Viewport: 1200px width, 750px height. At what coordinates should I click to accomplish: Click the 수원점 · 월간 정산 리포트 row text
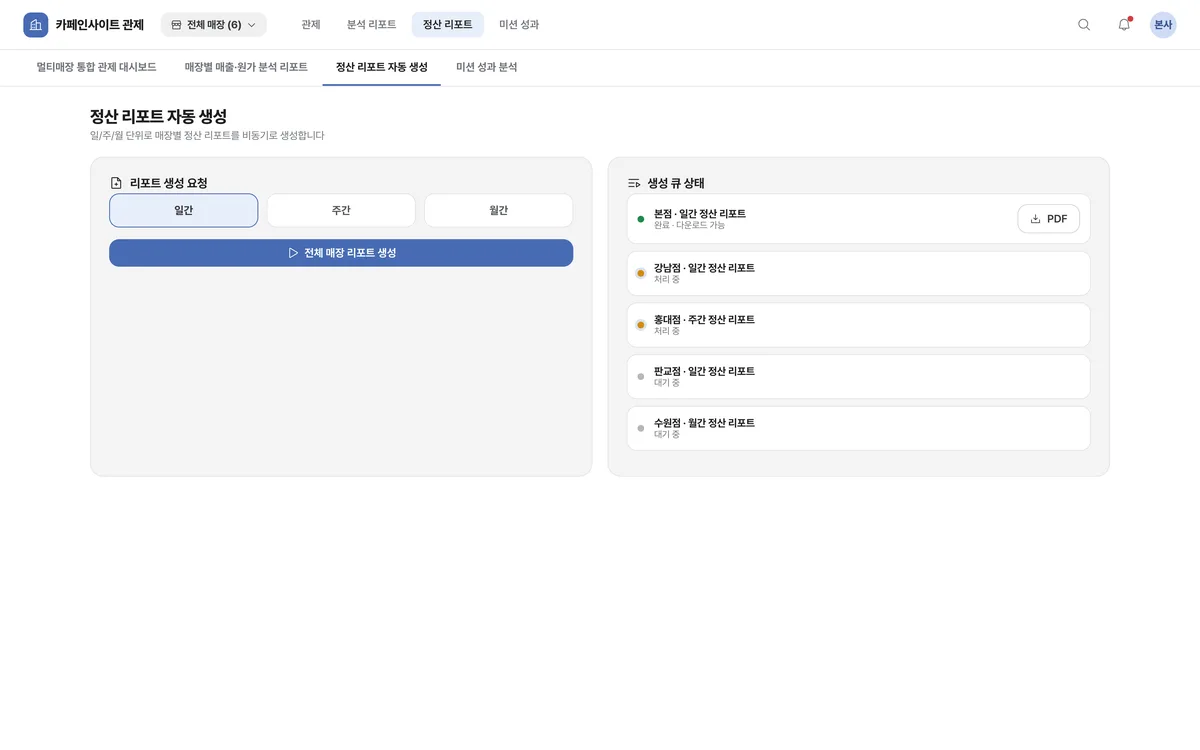pos(704,423)
